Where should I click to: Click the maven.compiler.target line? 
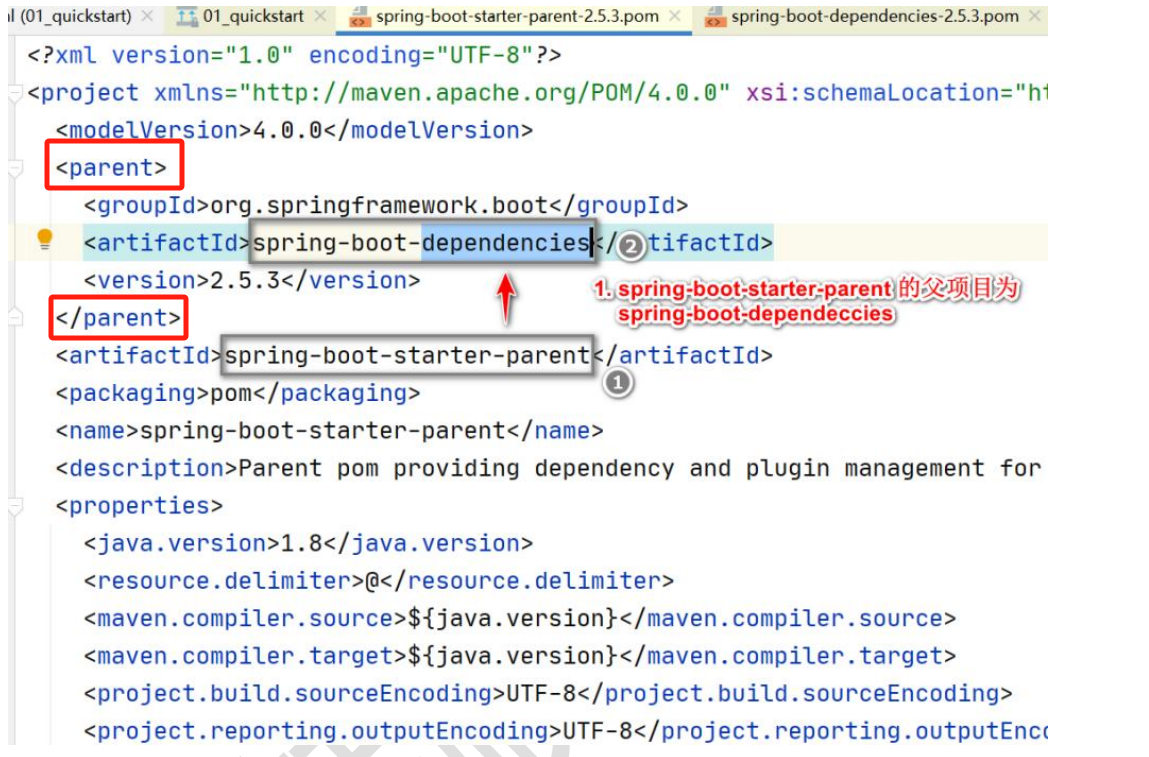coord(520,657)
